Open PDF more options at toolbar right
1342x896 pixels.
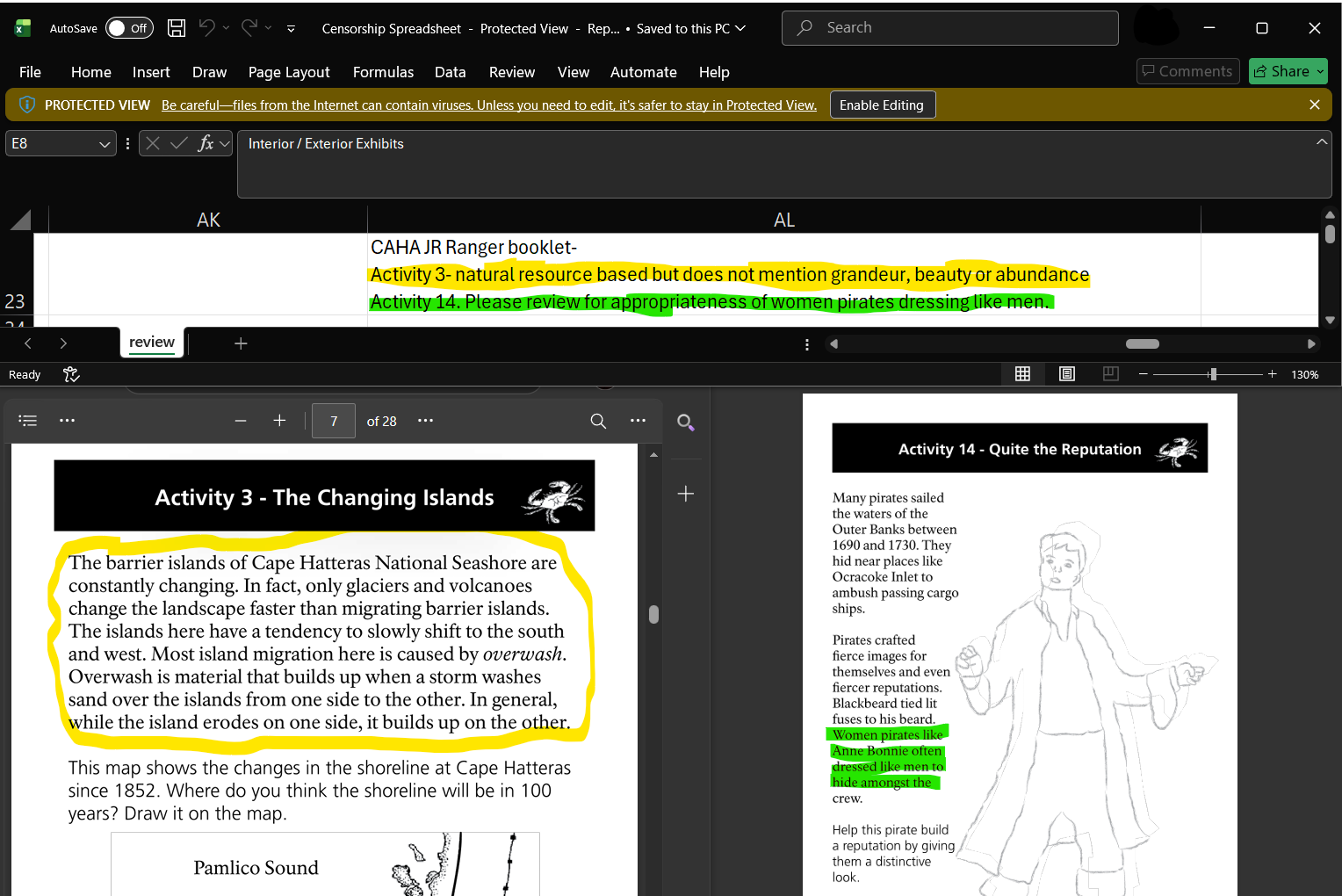coord(638,421)
